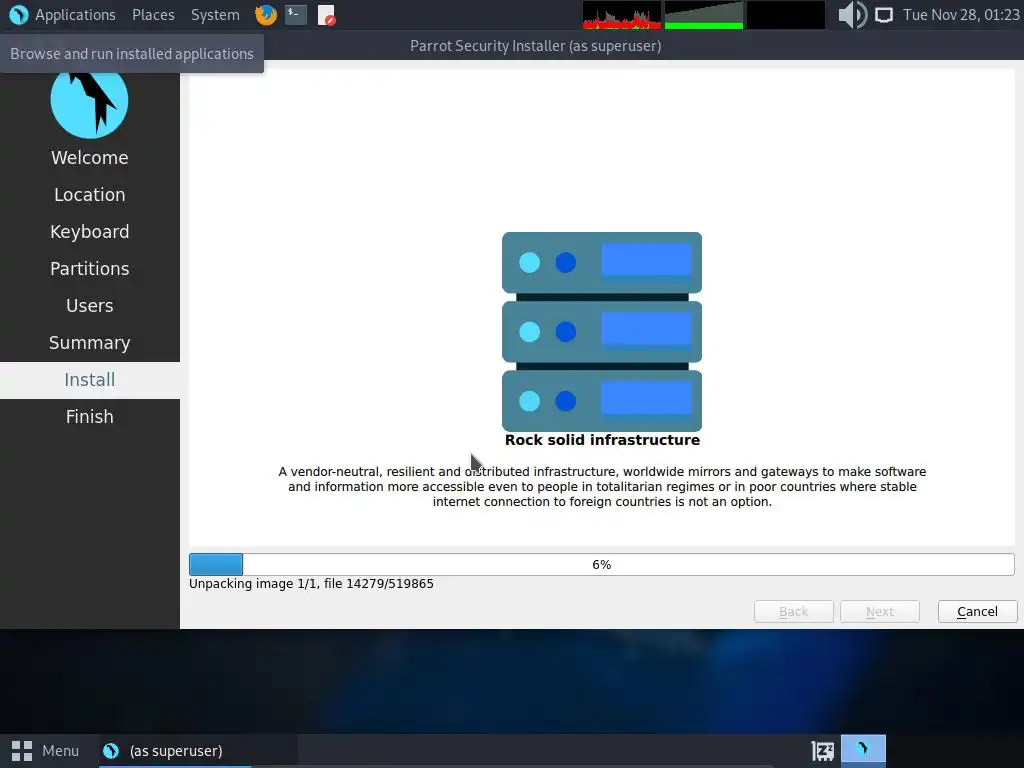Click the Parrot Security Installer title bar
This screenshot has height=768, width=1024.
coord(536,46)
